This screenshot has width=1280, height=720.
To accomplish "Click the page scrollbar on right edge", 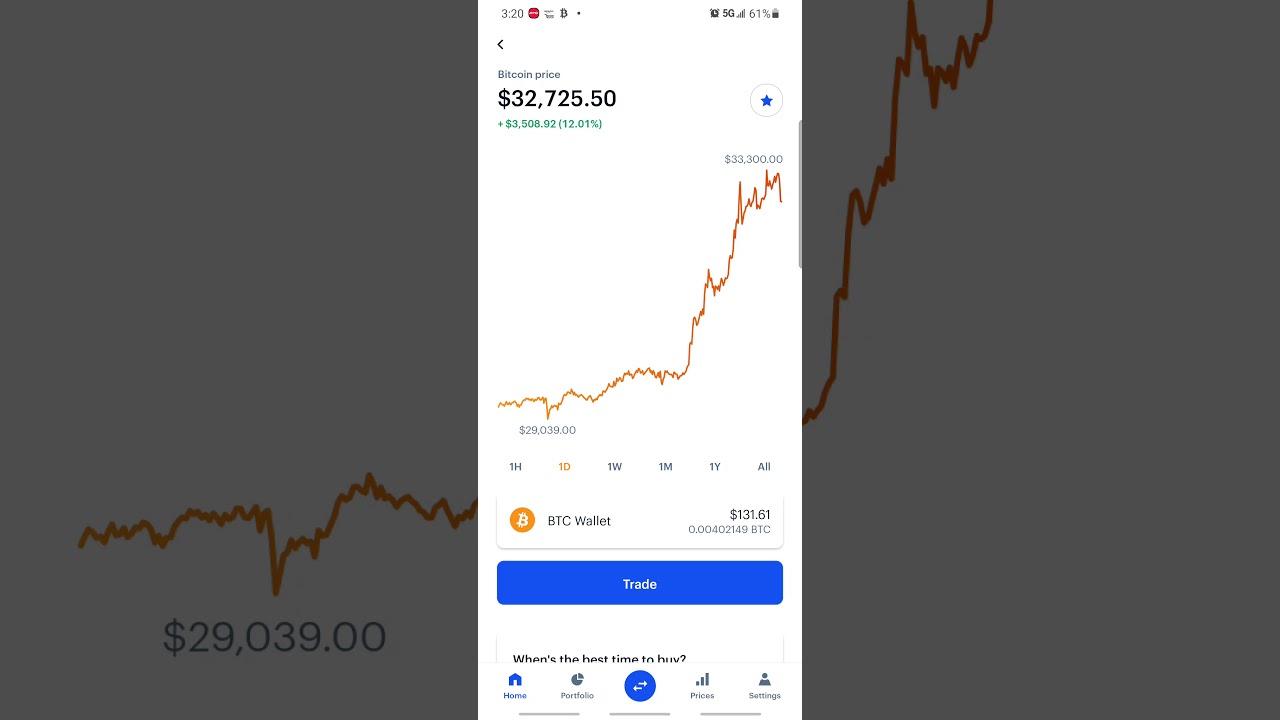I will (x=800, y=195).
